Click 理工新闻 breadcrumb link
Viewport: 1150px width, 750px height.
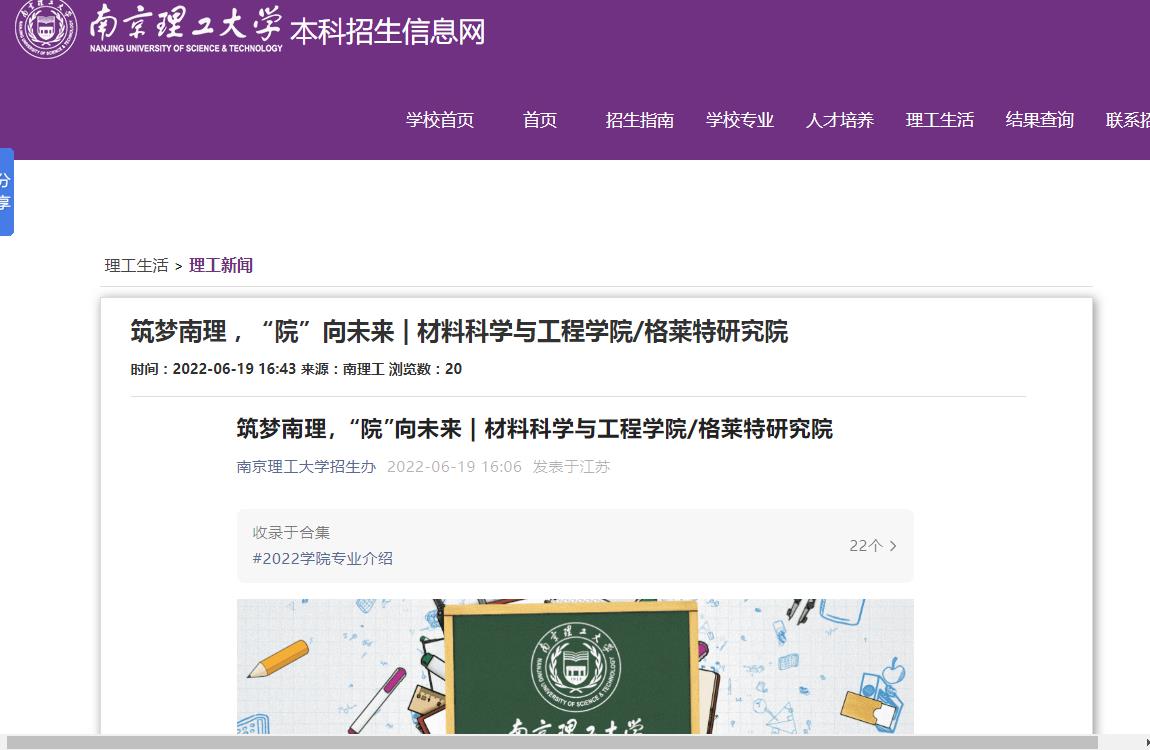click(221, 265)
